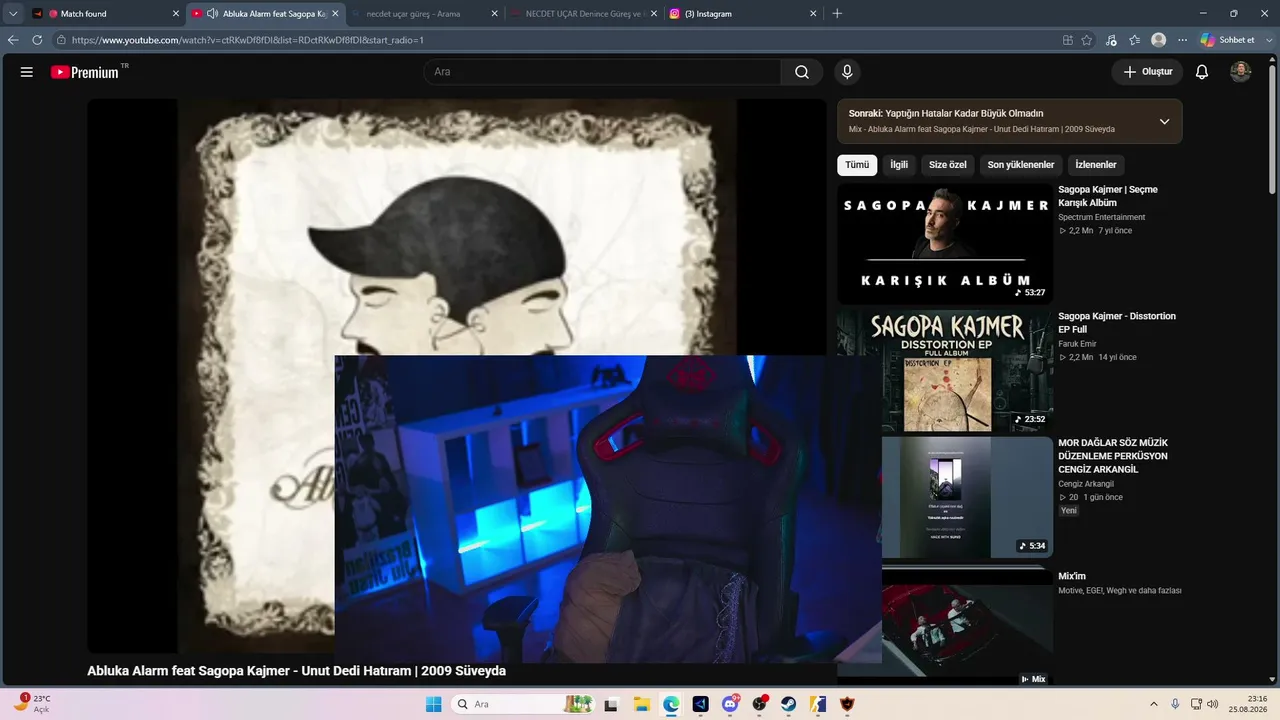The height and width of the screenshot is (720, 1280).
Task: Open the Mix'im playlist title
Action: pyautogui.click(x=1072, y=576)
